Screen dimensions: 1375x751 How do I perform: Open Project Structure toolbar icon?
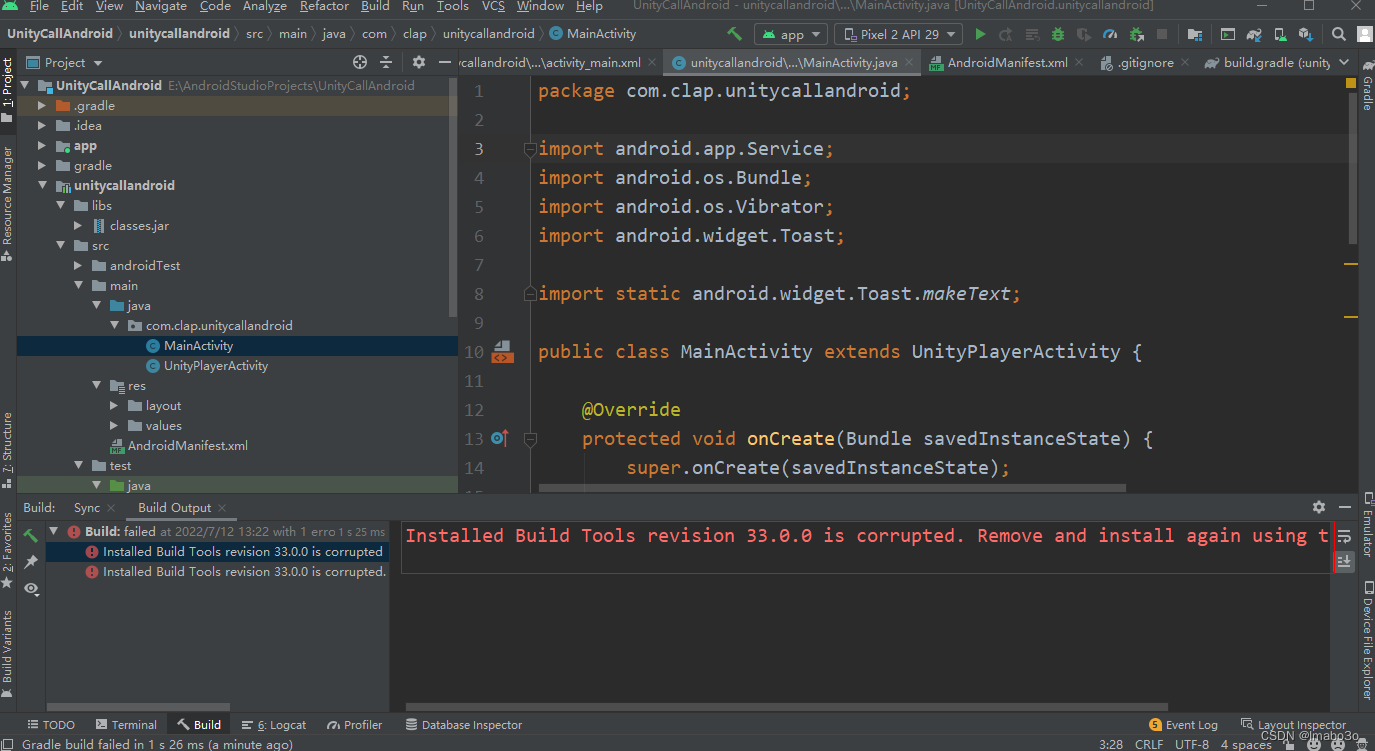(1195, 34)
